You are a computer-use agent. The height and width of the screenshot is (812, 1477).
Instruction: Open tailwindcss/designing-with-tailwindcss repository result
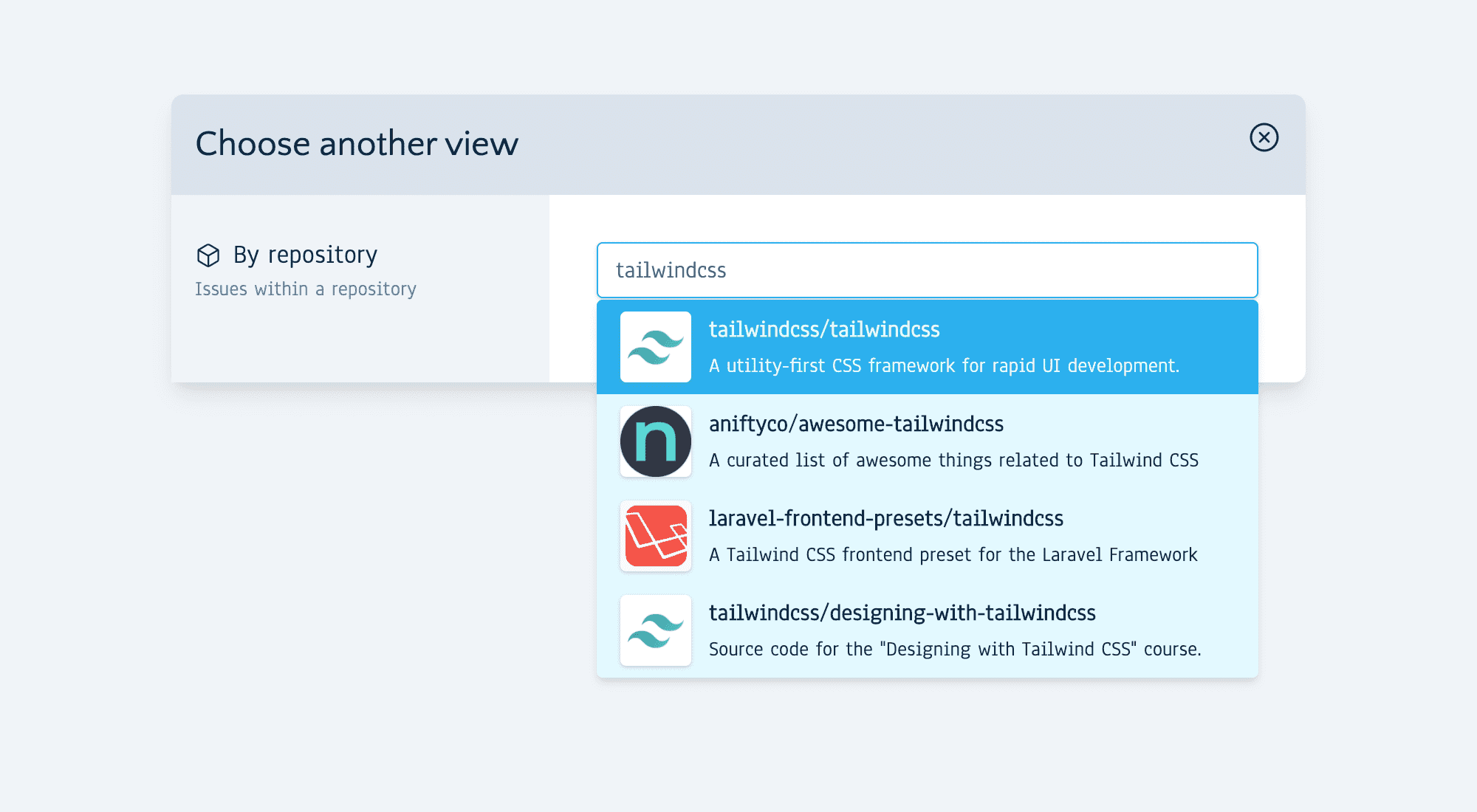(x=902, y=613)
